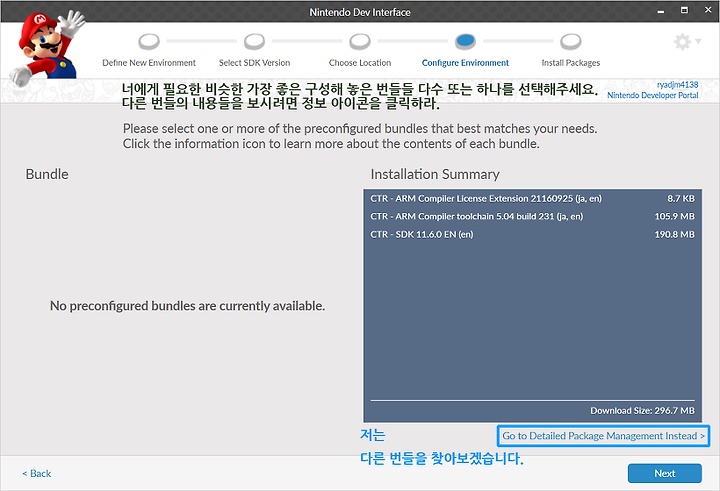The height and width of the screenshot is (491, 720).
Task: Go to the Install Packages label
Action: tap(571, 63)
